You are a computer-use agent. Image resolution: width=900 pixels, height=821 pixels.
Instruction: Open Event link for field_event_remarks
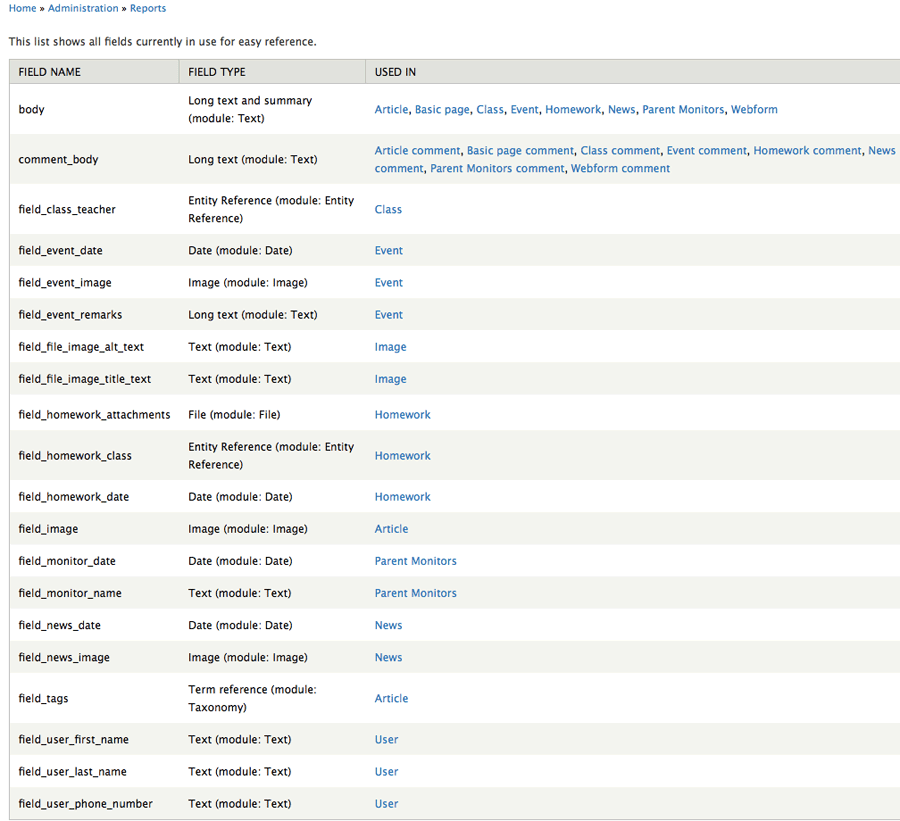point(389,315)
